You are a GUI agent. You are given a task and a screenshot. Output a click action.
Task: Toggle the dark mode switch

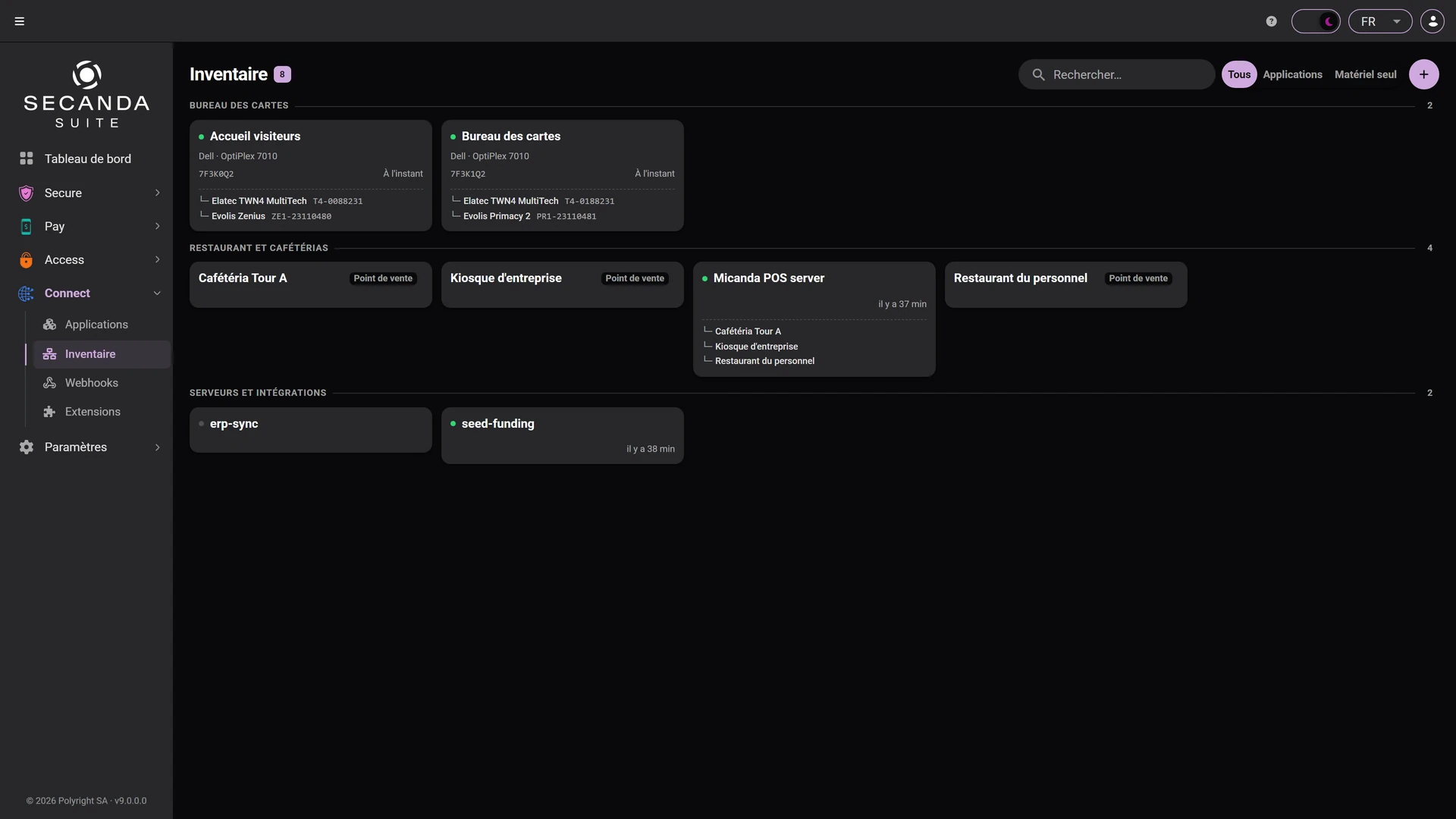click(1316, 21)
